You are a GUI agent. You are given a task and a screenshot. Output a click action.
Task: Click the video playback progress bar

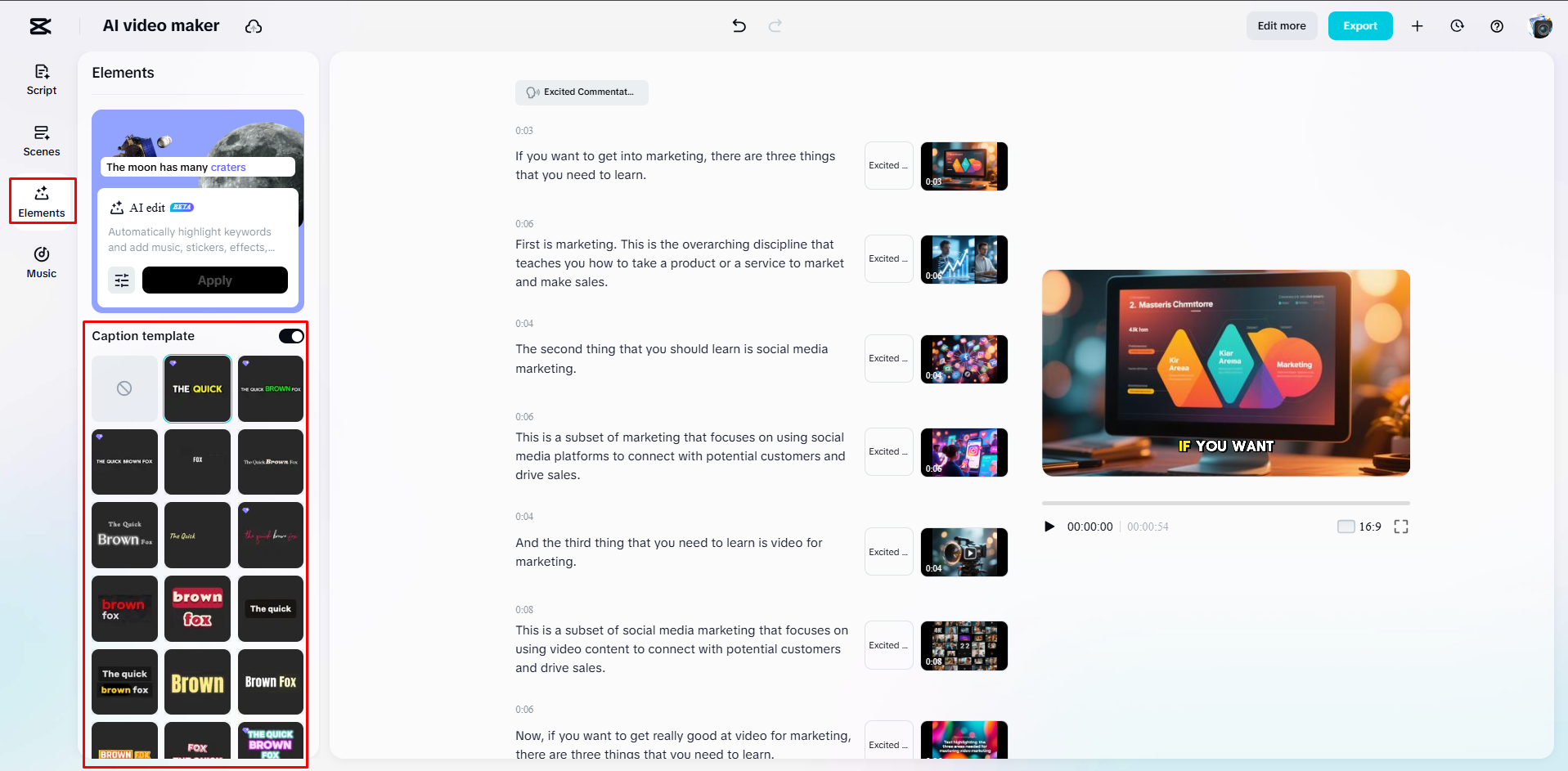pyautogui.click(x=1225, y=502)
